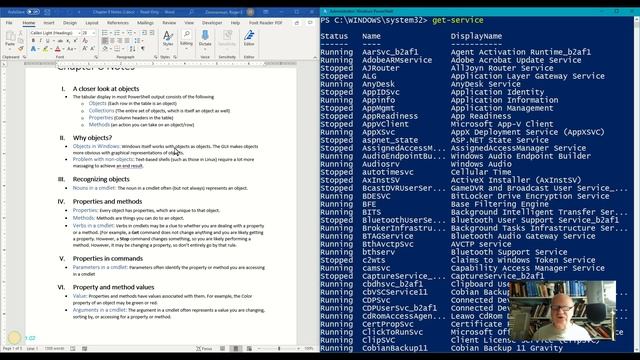Open Text Effects (glowing A) button
This screenshot has height=360, width=640.
click(33, 49)
